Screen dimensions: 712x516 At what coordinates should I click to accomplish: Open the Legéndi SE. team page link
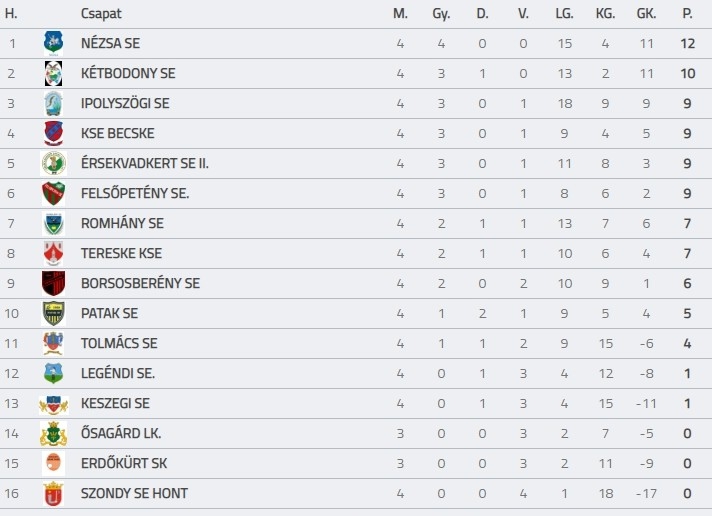(118, 373)
